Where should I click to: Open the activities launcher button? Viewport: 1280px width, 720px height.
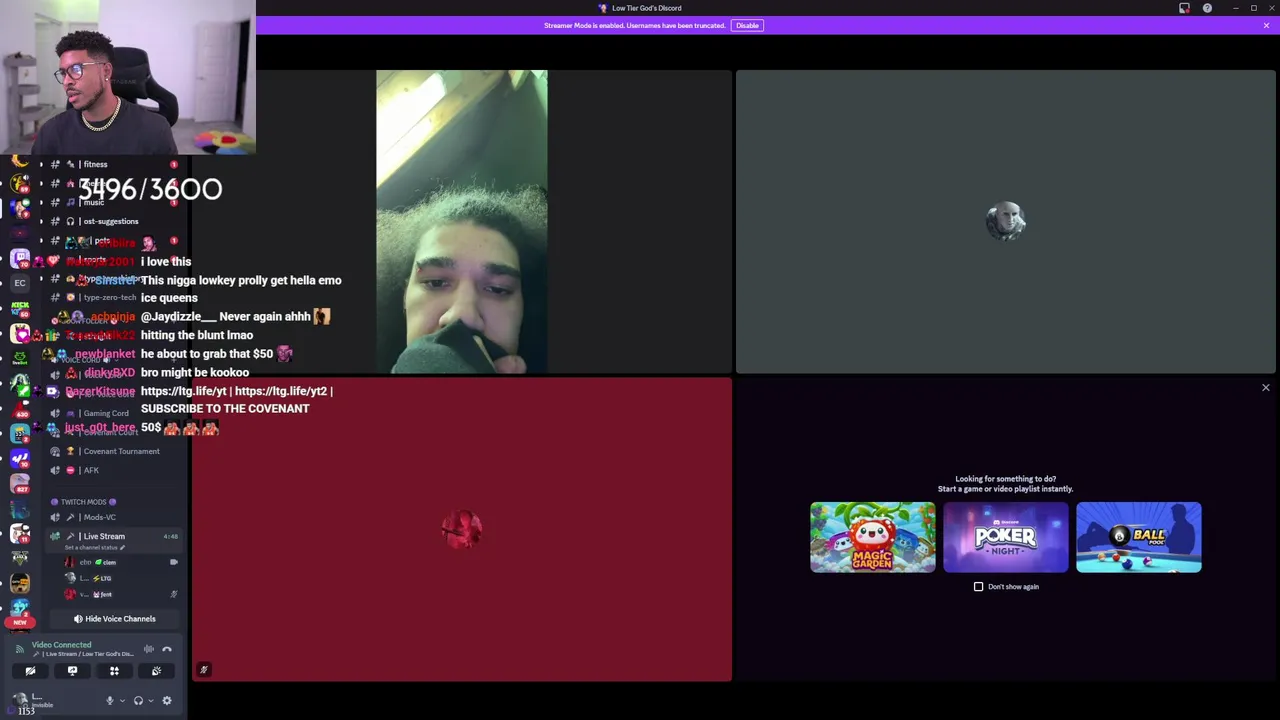pos(114,672)
